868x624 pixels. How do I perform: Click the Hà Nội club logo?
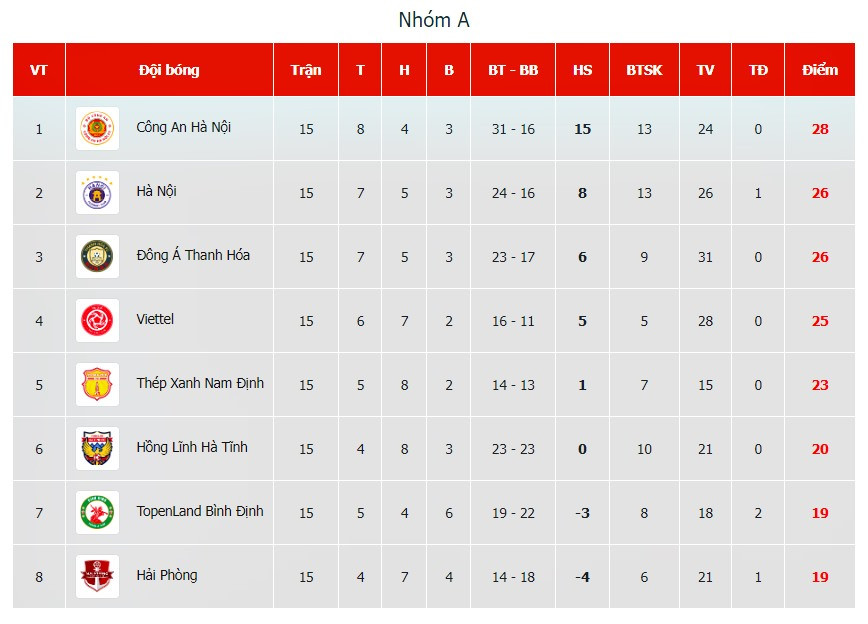tap(97, 193)
